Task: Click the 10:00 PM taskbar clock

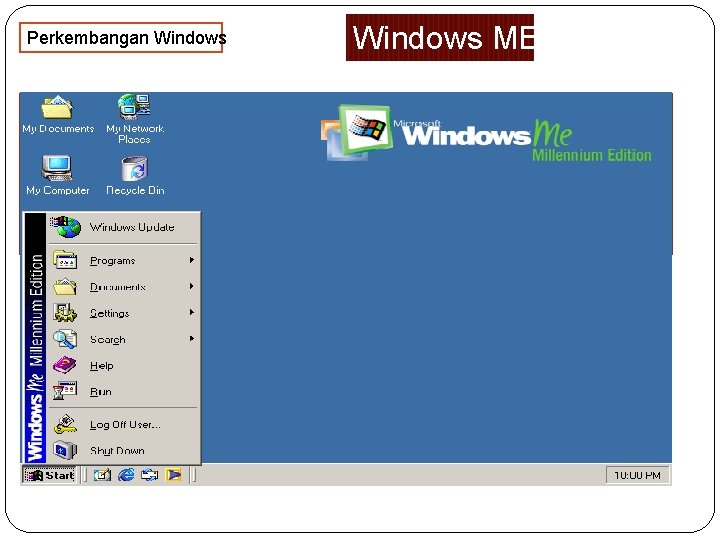Action: tap(637, 475)
